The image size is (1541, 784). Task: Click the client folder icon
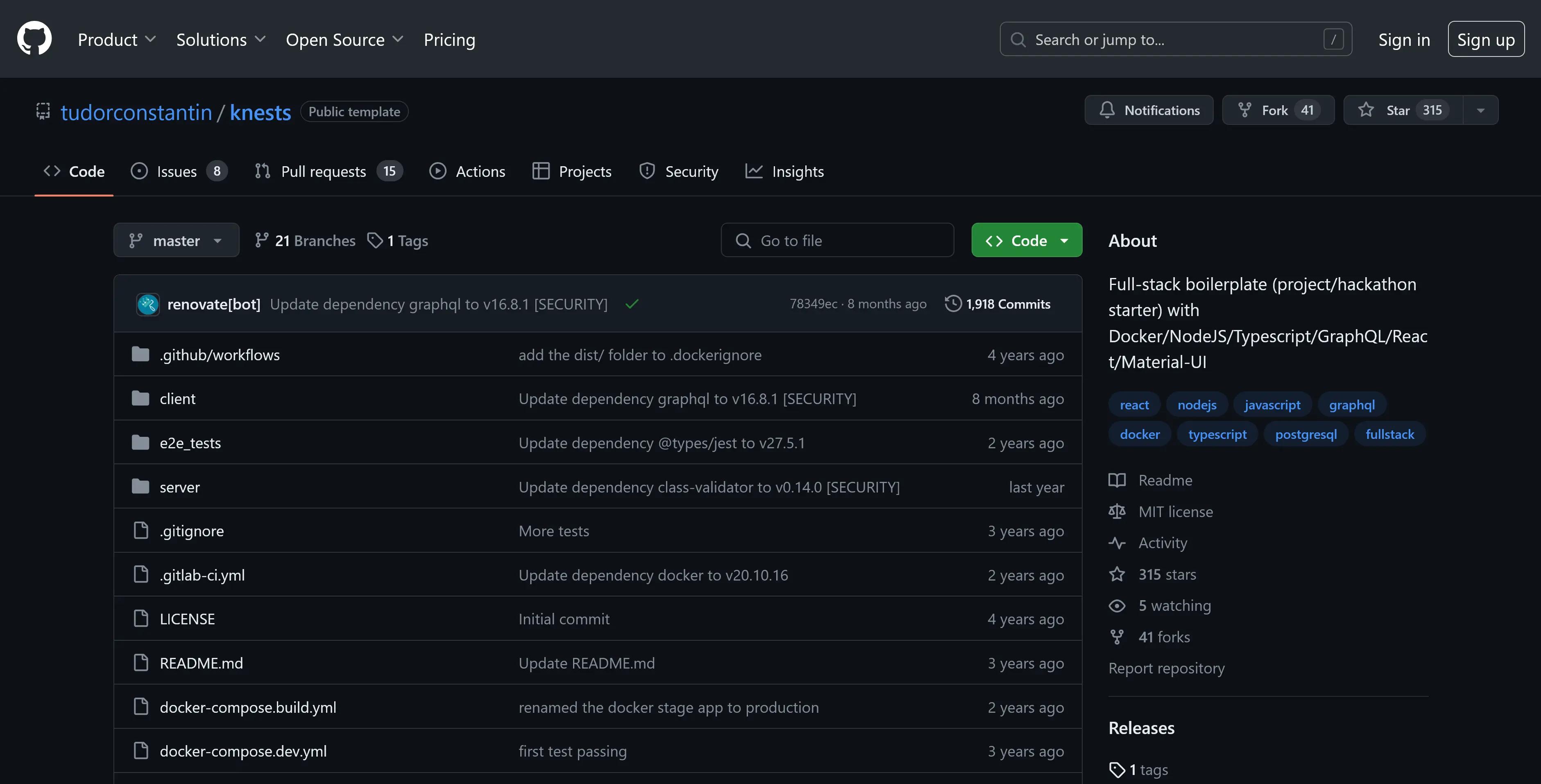click(140, 398)
